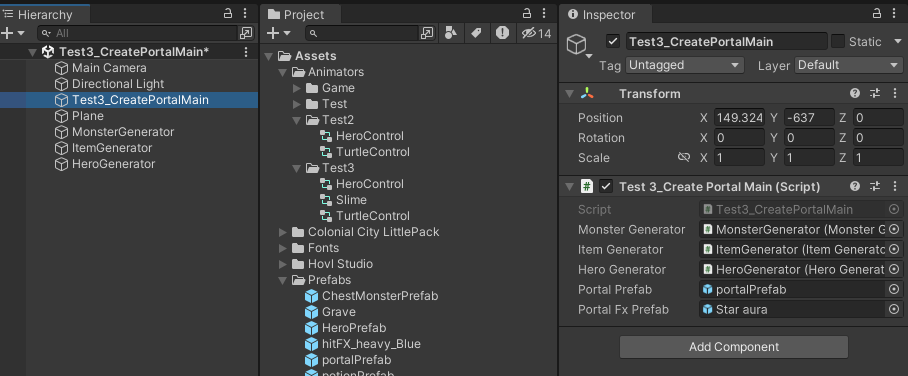
Task: Collapse the Animators folder
Action: [x=283, y=72]
